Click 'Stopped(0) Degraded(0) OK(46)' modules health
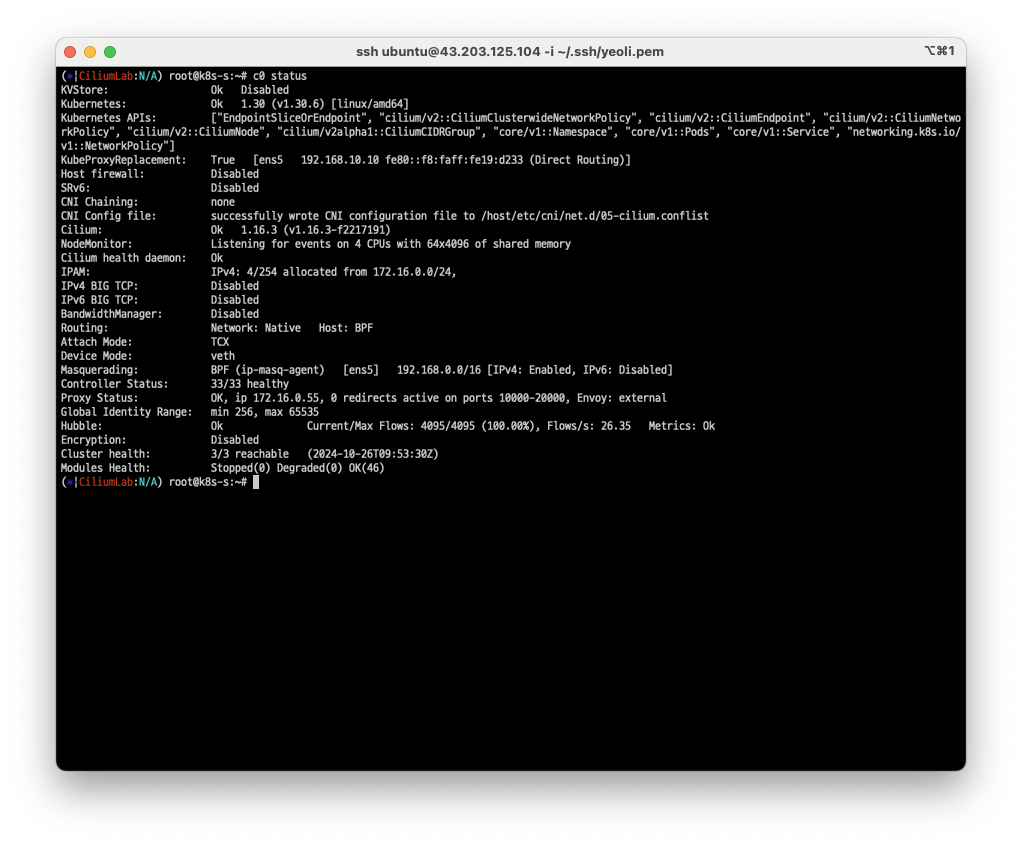Screen dimensions: 1022x845 (x=298, y=469)
